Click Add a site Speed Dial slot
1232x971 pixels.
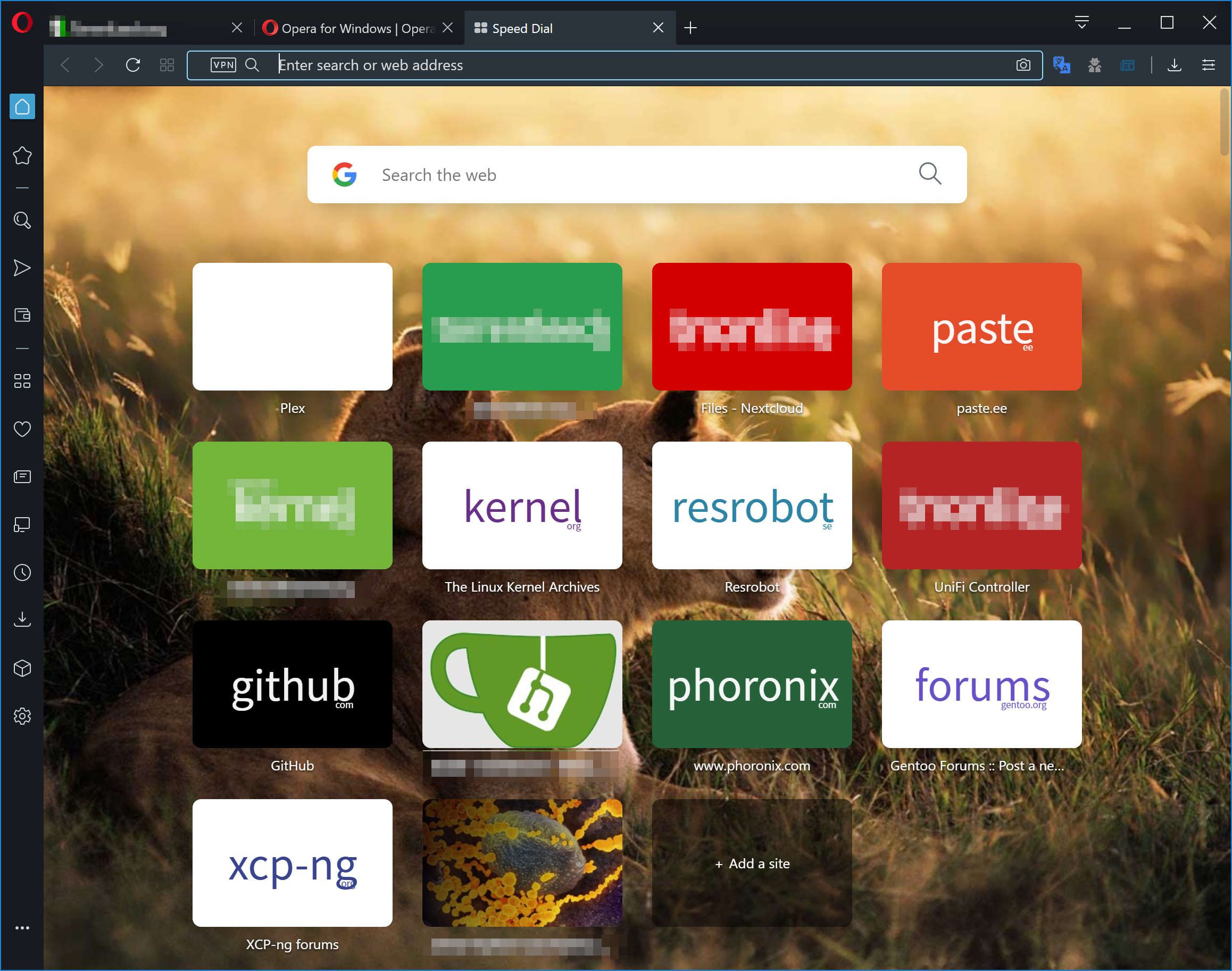pyautogui.click(x=751, y=863)
